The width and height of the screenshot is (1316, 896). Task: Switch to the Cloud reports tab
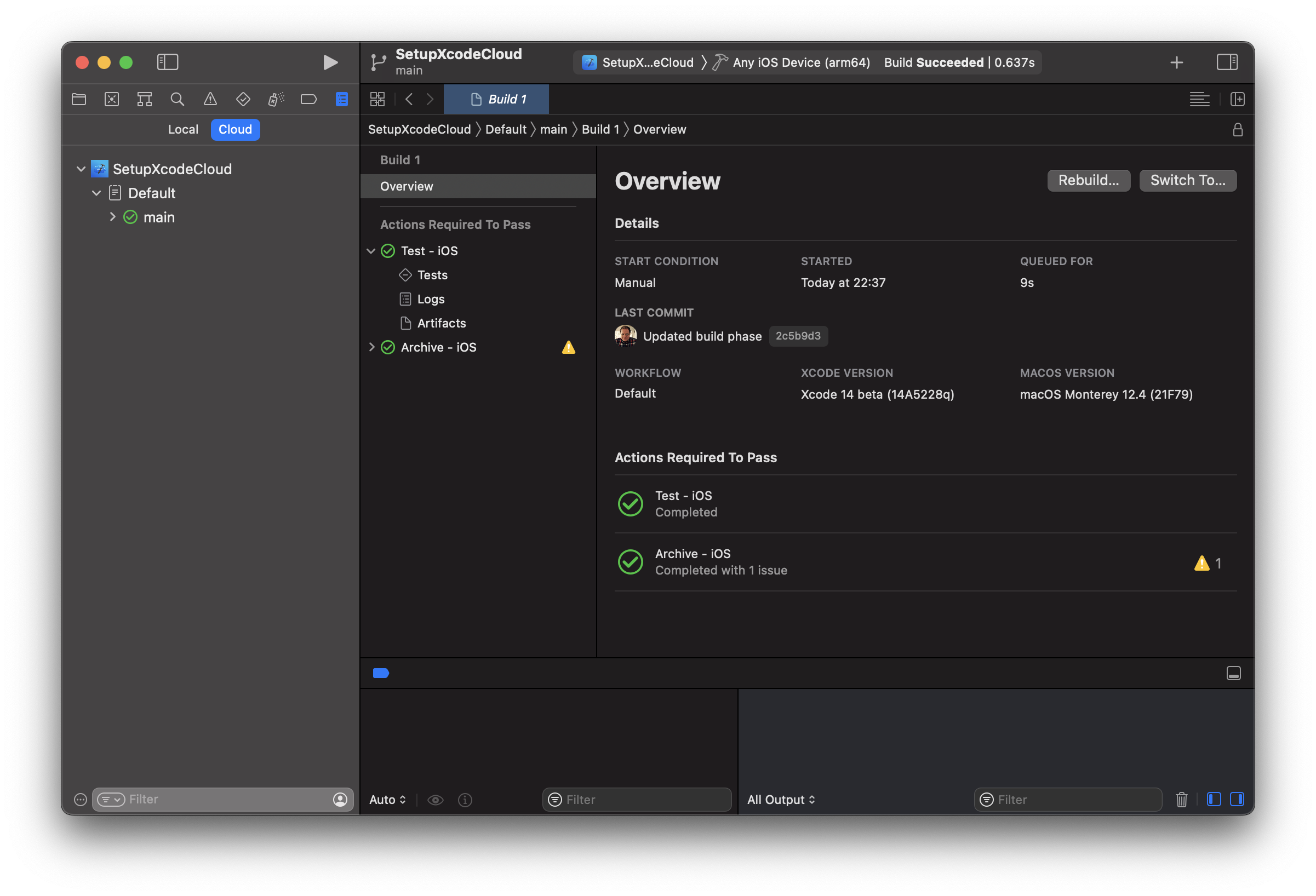(236, 130)
